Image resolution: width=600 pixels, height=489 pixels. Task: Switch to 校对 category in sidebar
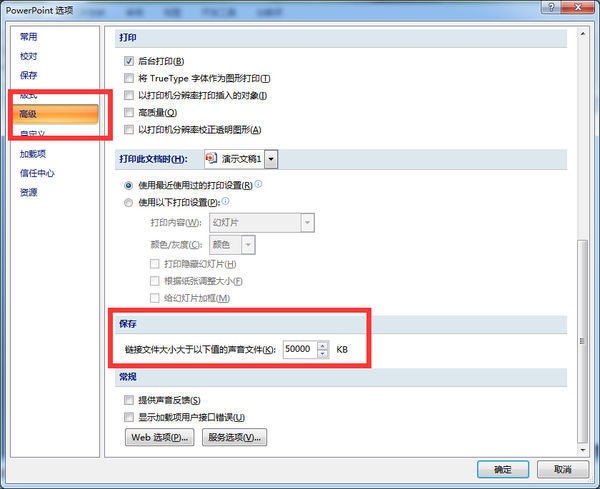28,56
